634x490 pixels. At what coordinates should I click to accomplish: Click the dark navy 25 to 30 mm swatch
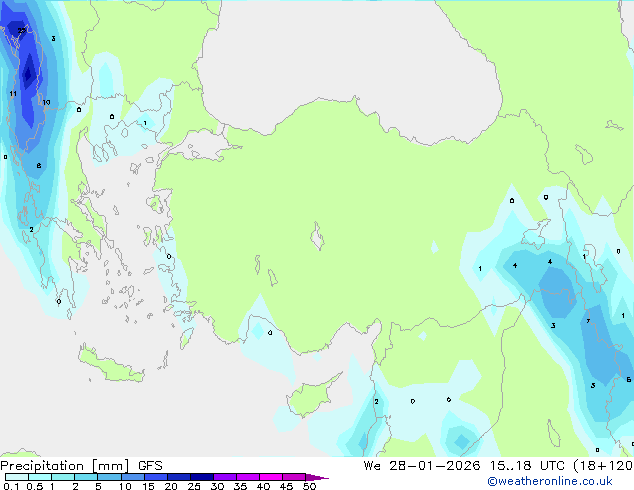coord(202,477)
